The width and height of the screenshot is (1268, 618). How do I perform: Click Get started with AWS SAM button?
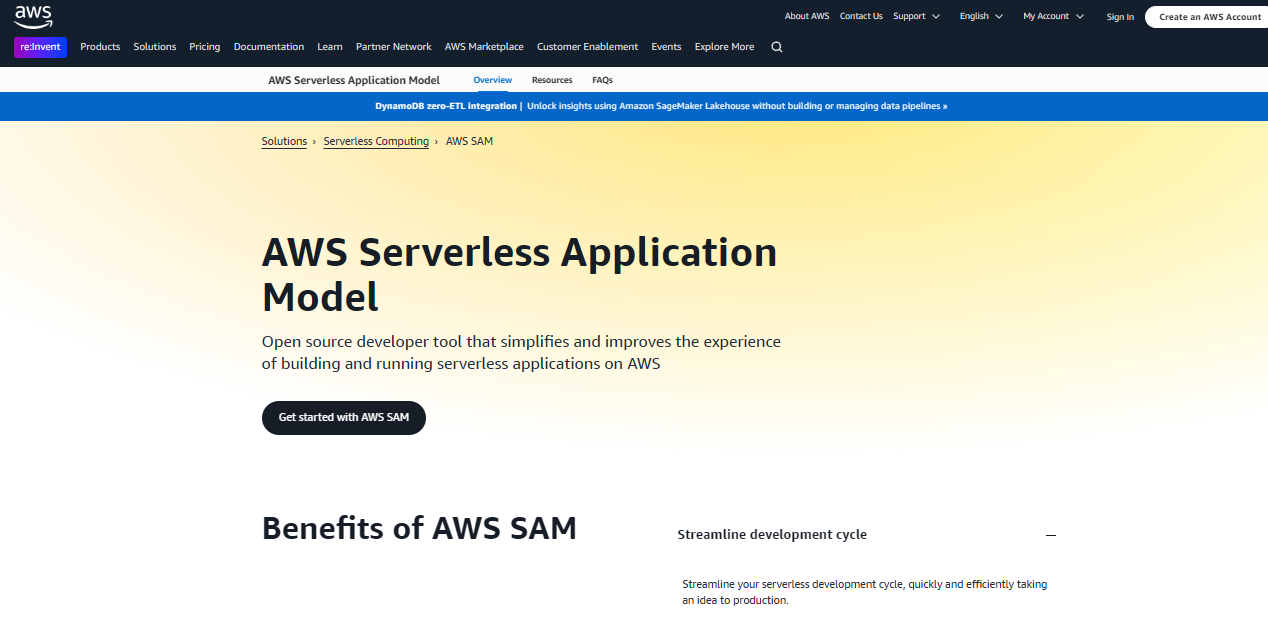(344, 418)
